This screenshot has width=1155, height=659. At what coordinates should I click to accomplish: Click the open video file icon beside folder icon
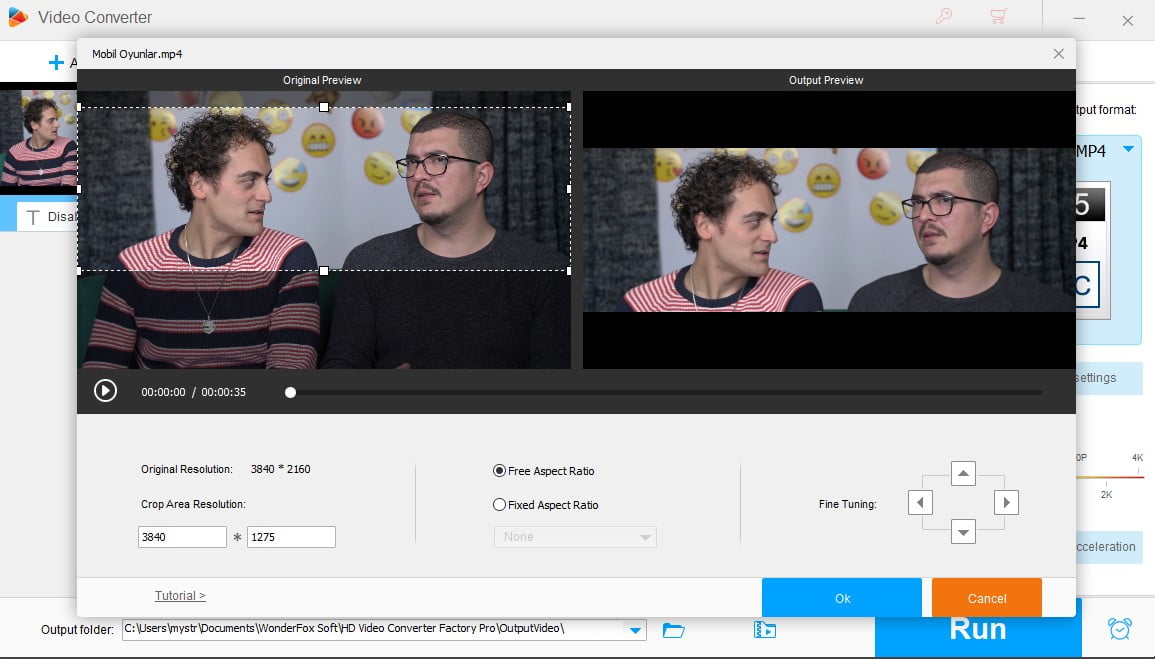pos(764,630)
